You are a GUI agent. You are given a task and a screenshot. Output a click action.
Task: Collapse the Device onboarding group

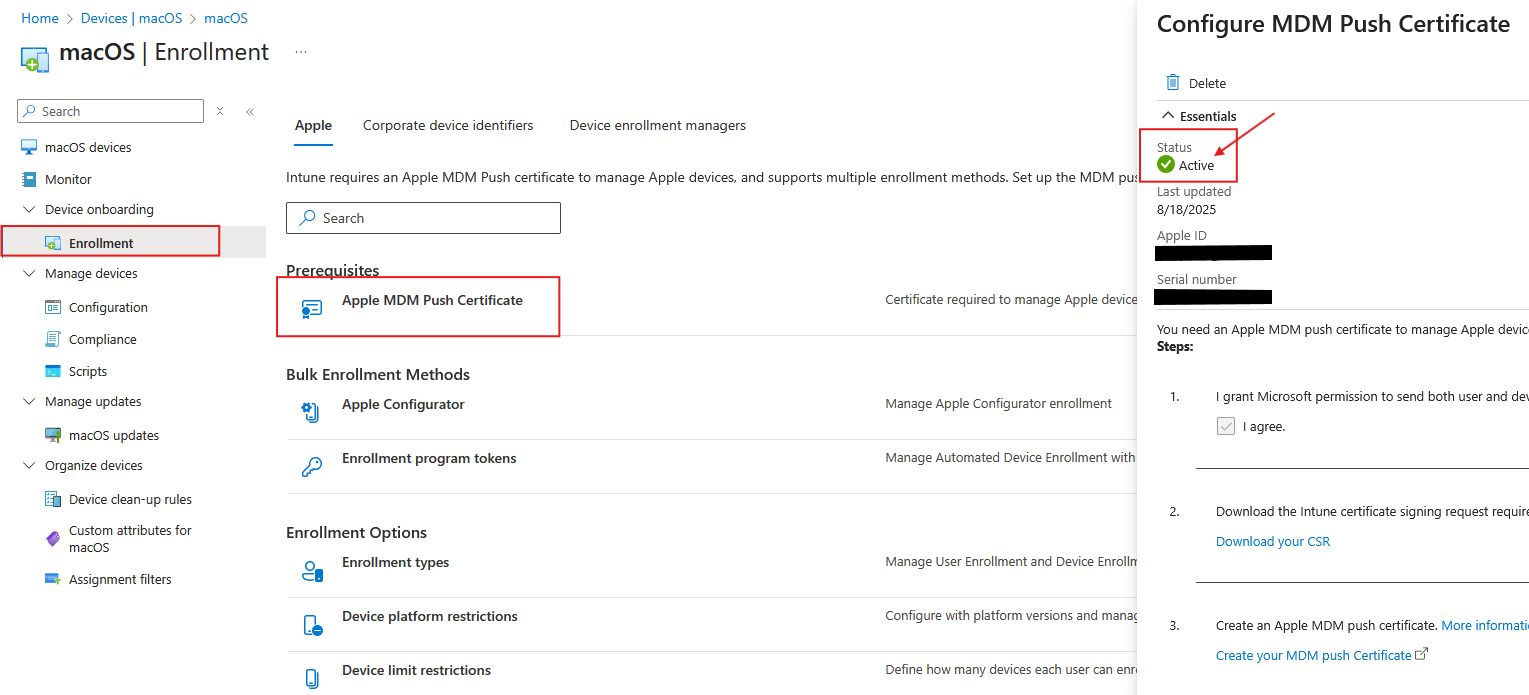[28, 209]
